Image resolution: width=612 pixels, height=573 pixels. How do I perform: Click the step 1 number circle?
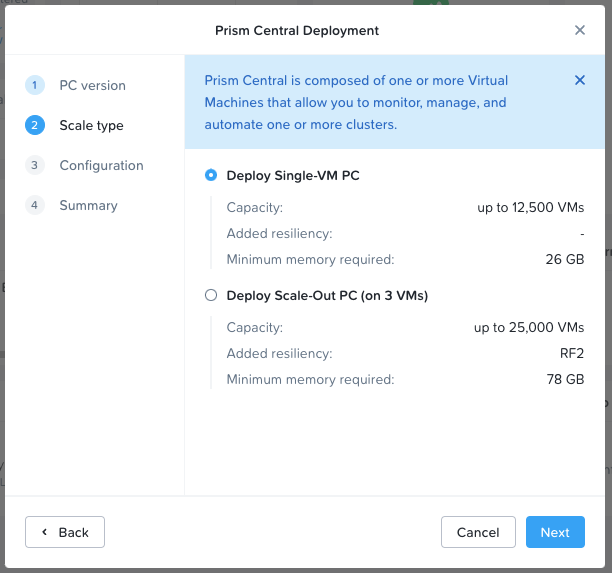tap(35, 85)
